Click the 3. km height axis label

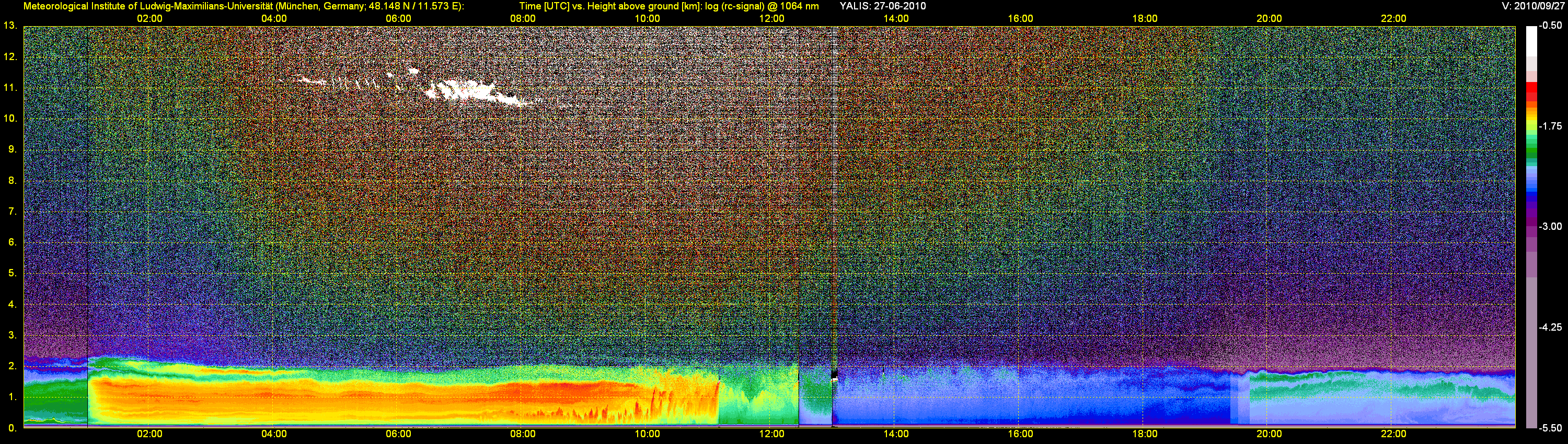pos(12,335)
